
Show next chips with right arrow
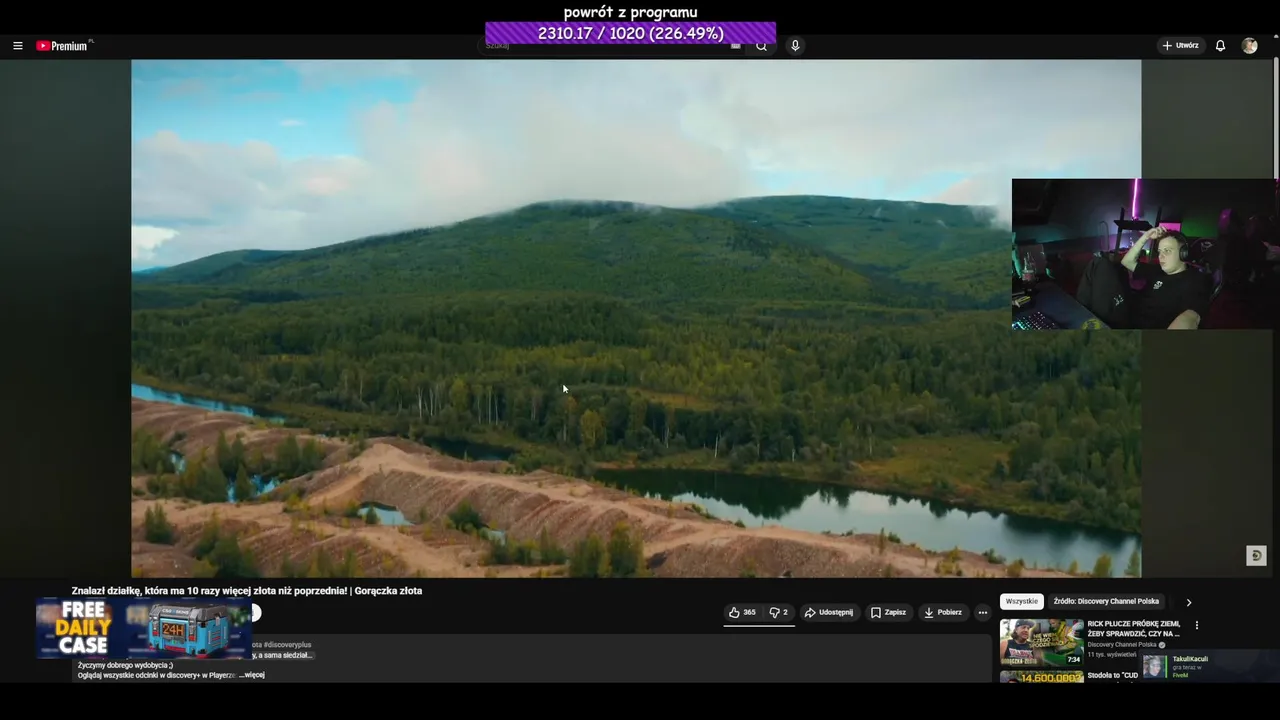click(1189, 602)
